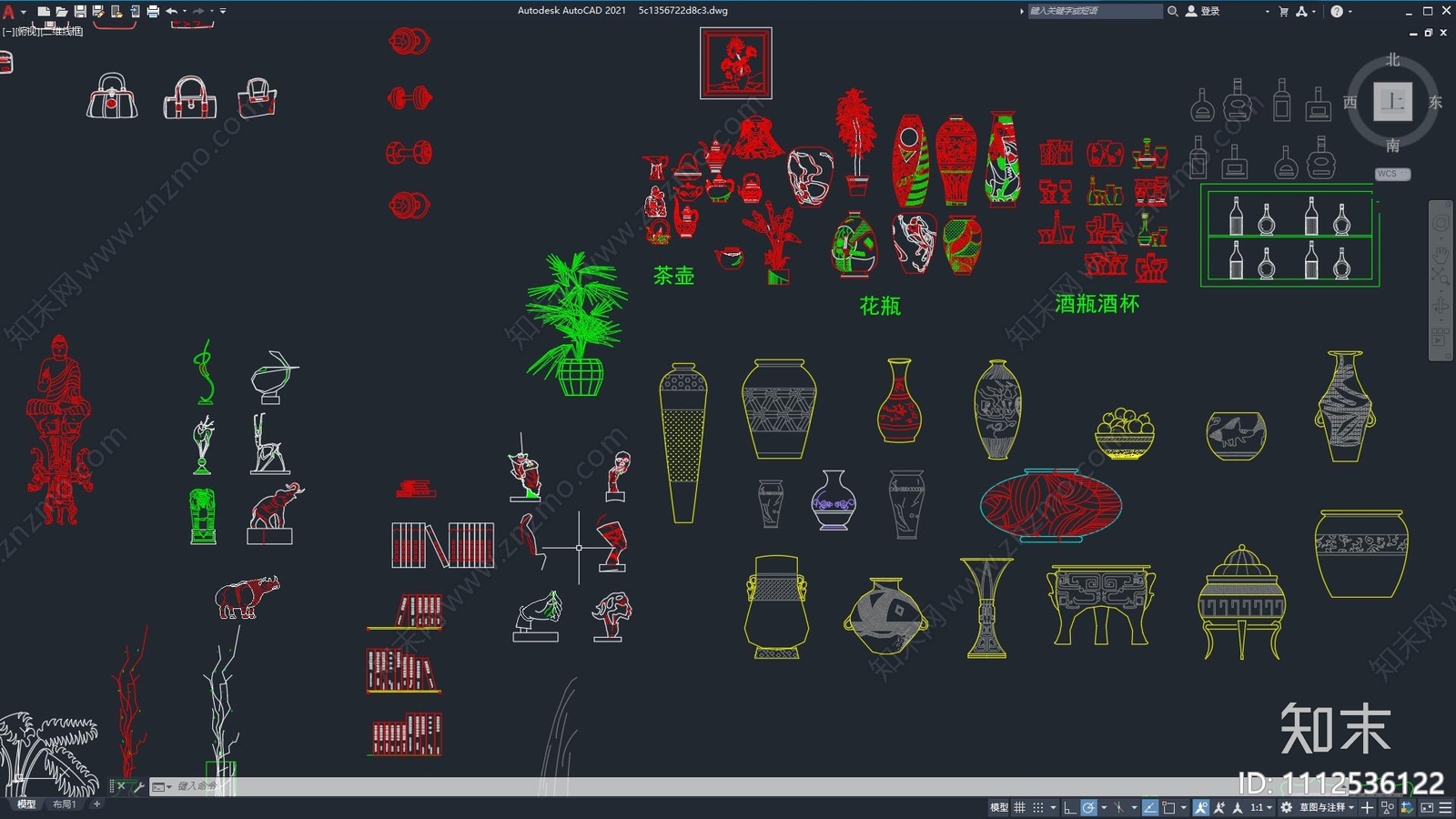Screen dimensions: 1456x819
Task: Click the keyword search input field
Action: pyautogui.click(x=1095, y=11)
